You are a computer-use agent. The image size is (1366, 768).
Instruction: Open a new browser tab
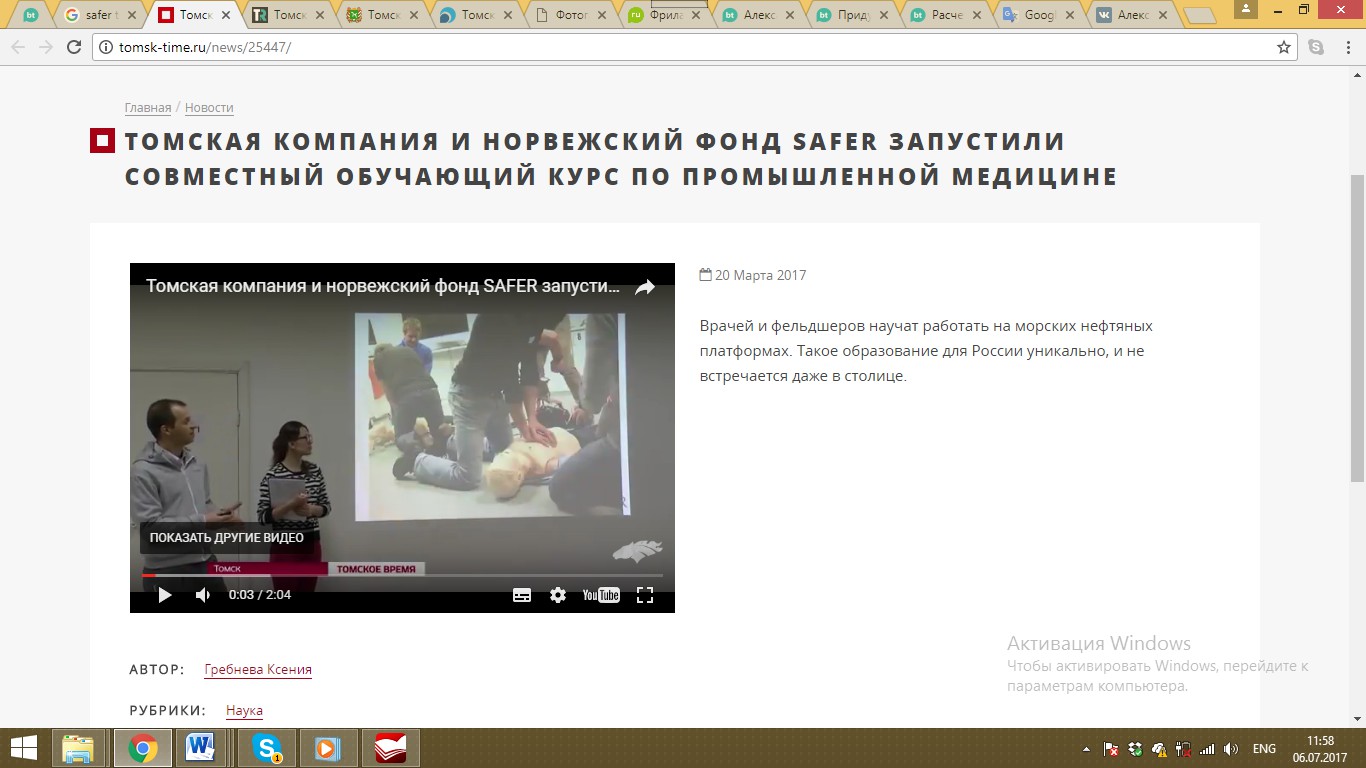point(1199,16)
